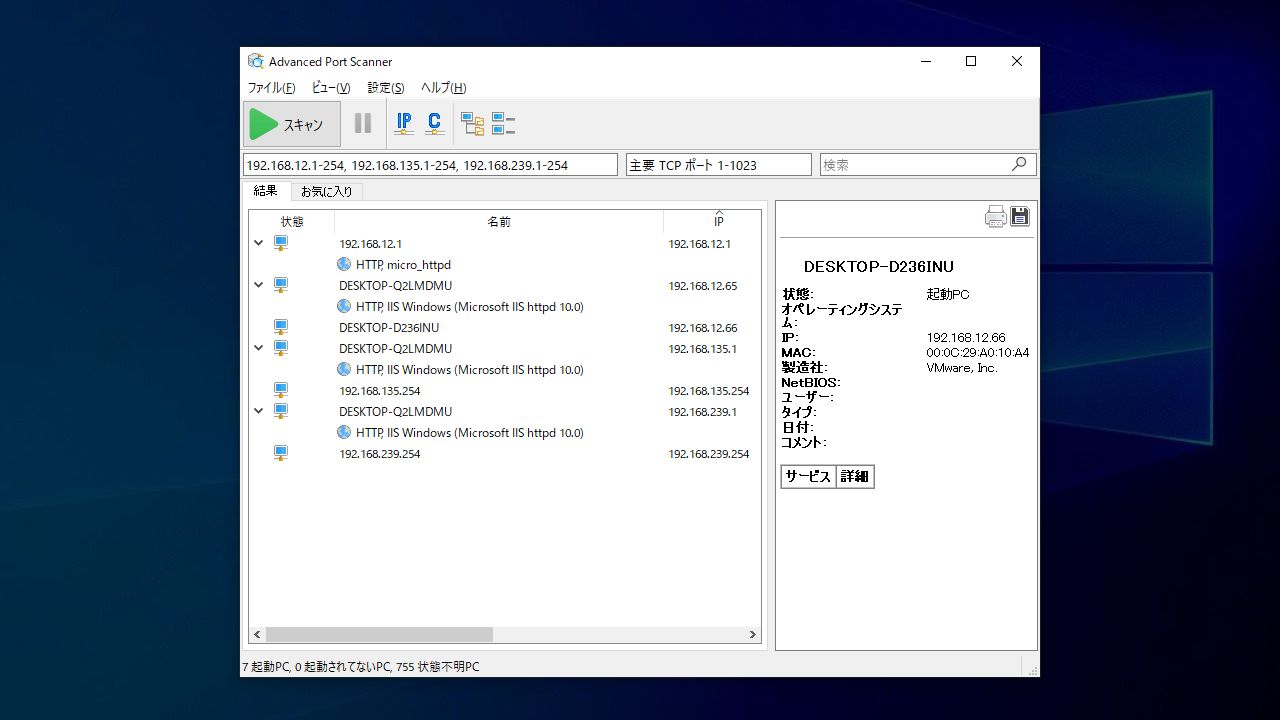
Task: Click computer icon for DESKTOP-D236INU
Action: click(281, 327)
